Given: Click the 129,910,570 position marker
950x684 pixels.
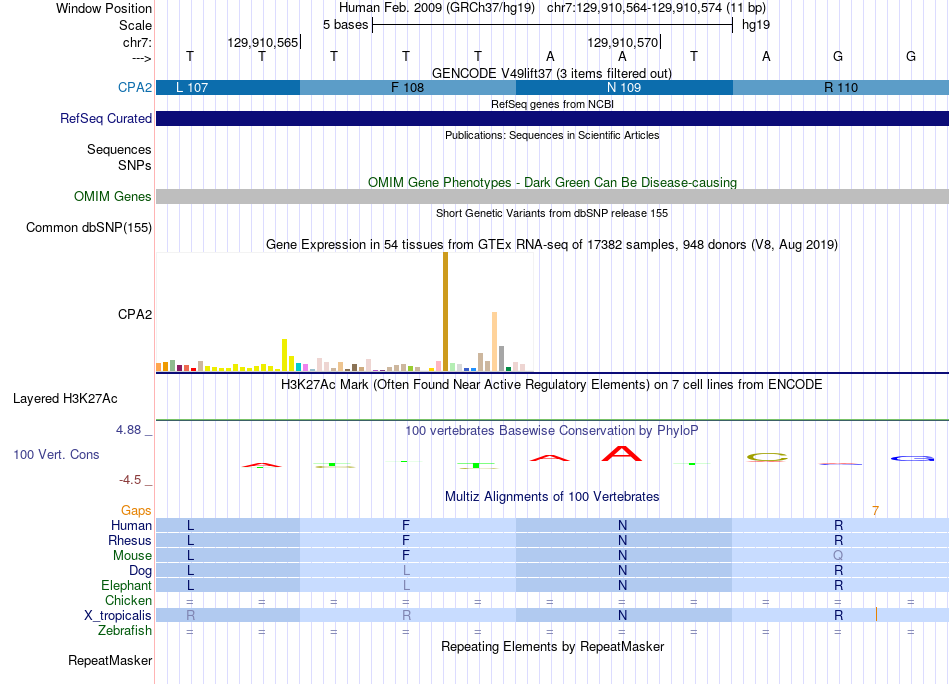Looking at the screenshot, I should click(x=623, y=42).
